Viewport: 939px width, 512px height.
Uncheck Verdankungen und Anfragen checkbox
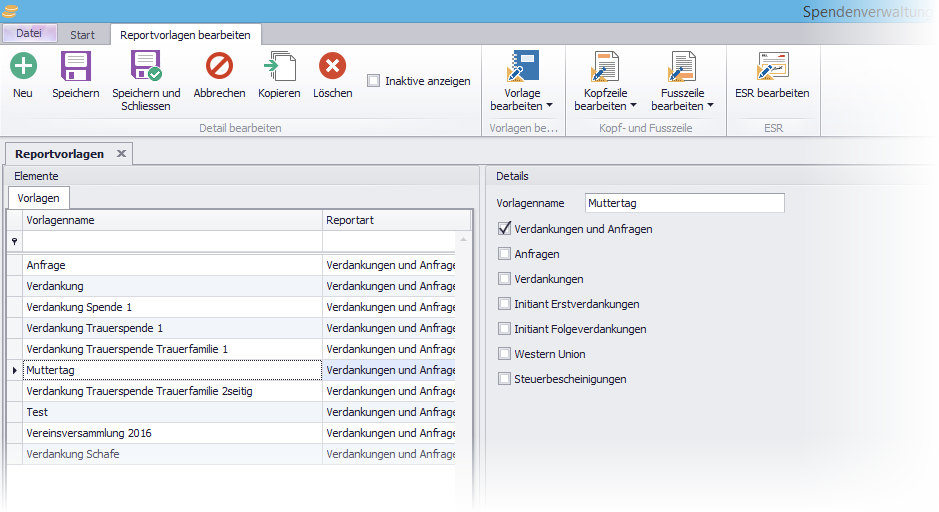[505, 229]
